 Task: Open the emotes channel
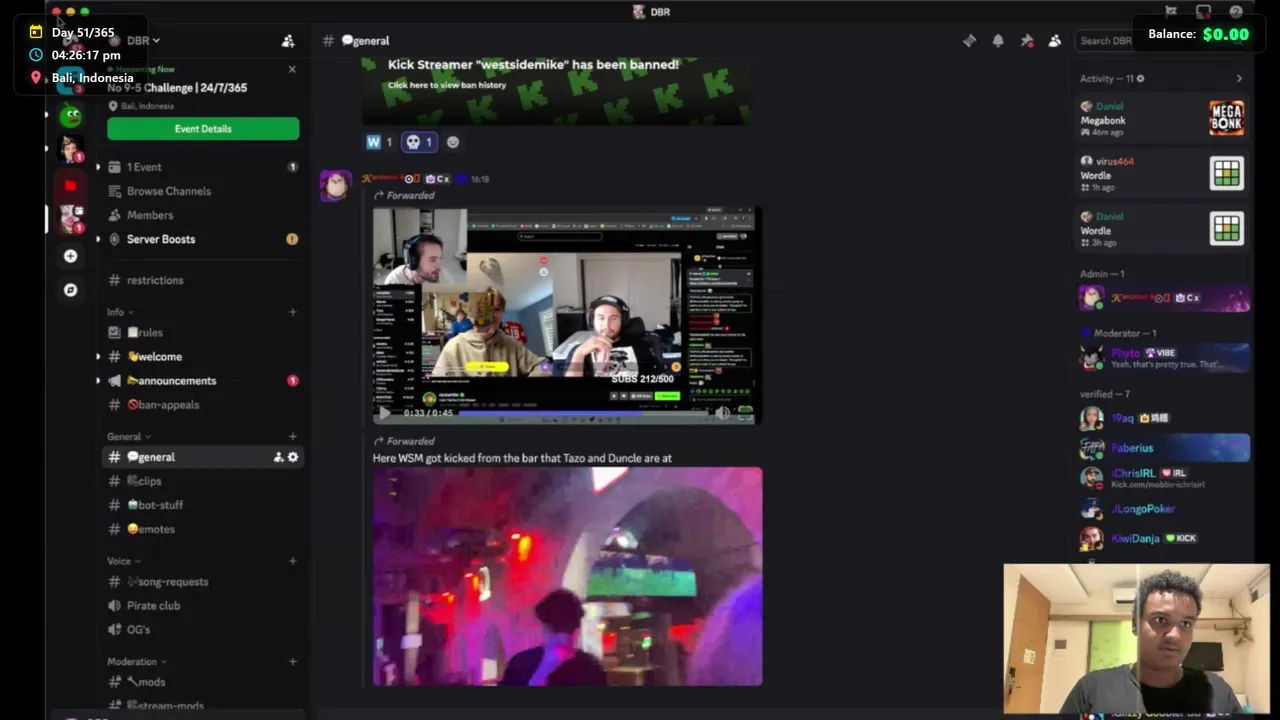(203, 529)
